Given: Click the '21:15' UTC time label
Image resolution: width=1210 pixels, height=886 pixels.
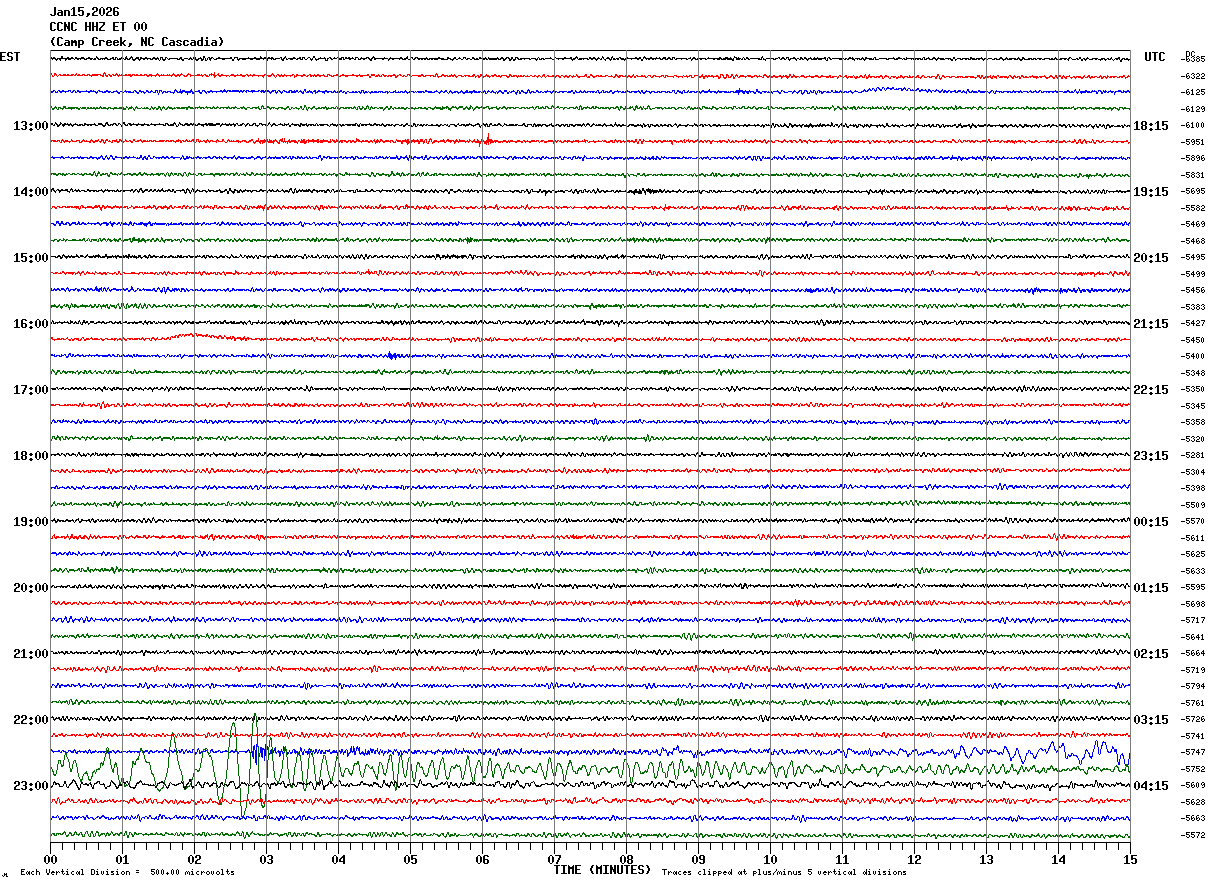Looking at the screenshot, I should (x=1151, y=324).
